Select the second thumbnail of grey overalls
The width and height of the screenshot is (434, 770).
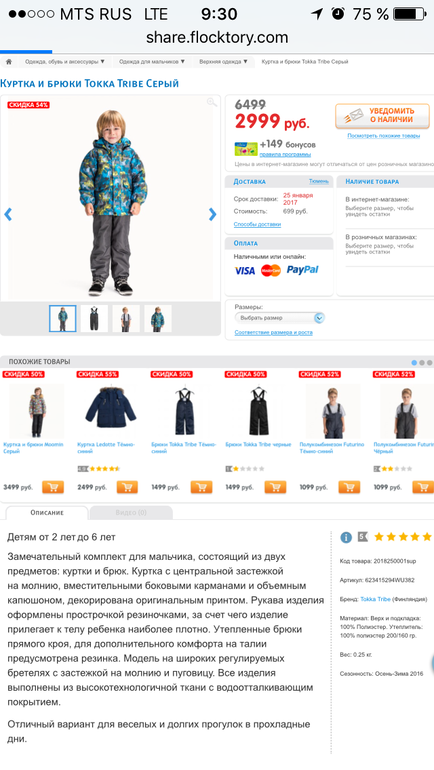click(x=94, y=318)
